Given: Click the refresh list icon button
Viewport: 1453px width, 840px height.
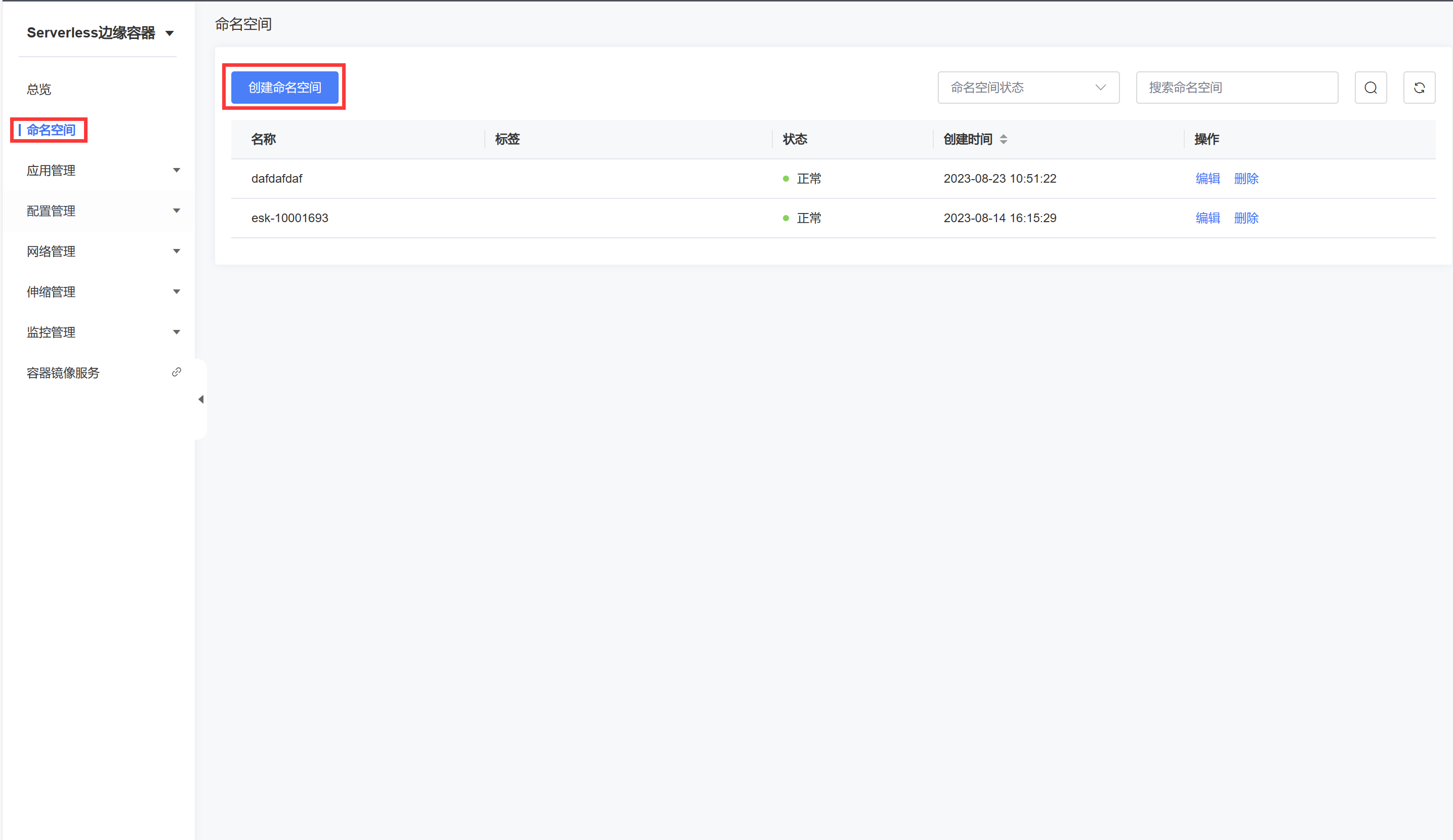Looking at the screenshot, I should tap(1419, 88).
